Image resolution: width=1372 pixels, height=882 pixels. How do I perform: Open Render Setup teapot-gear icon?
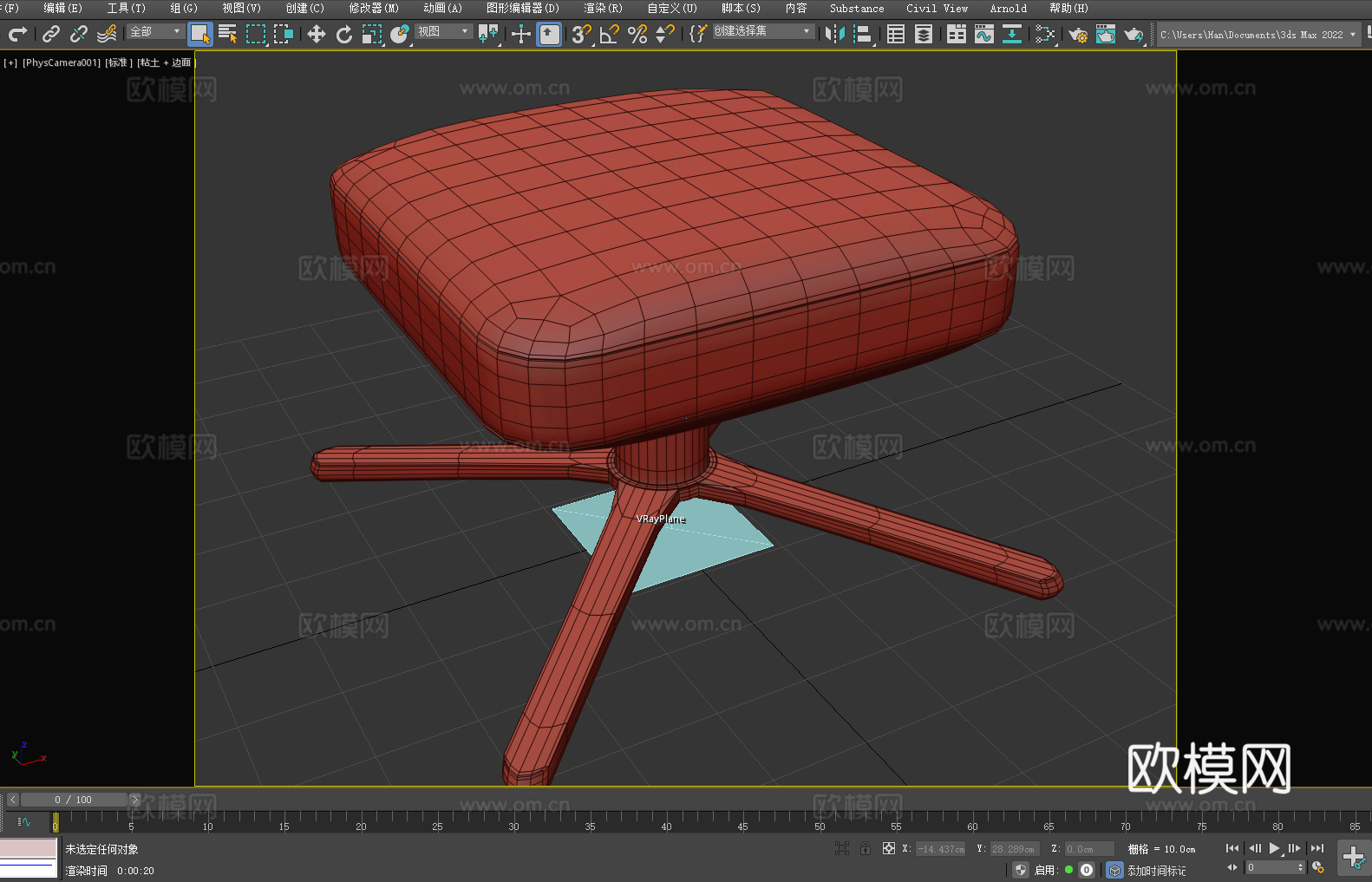tap(1078, 34)
